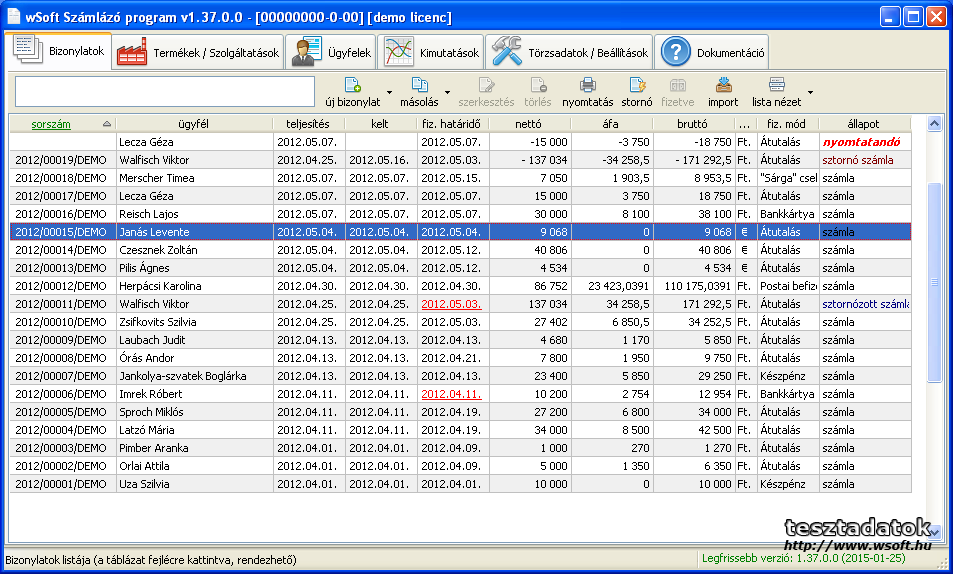Click the stornó toolbar icon
Viewport: 953px width, 574px height.
pyautogui.click(x=637, y=85)
